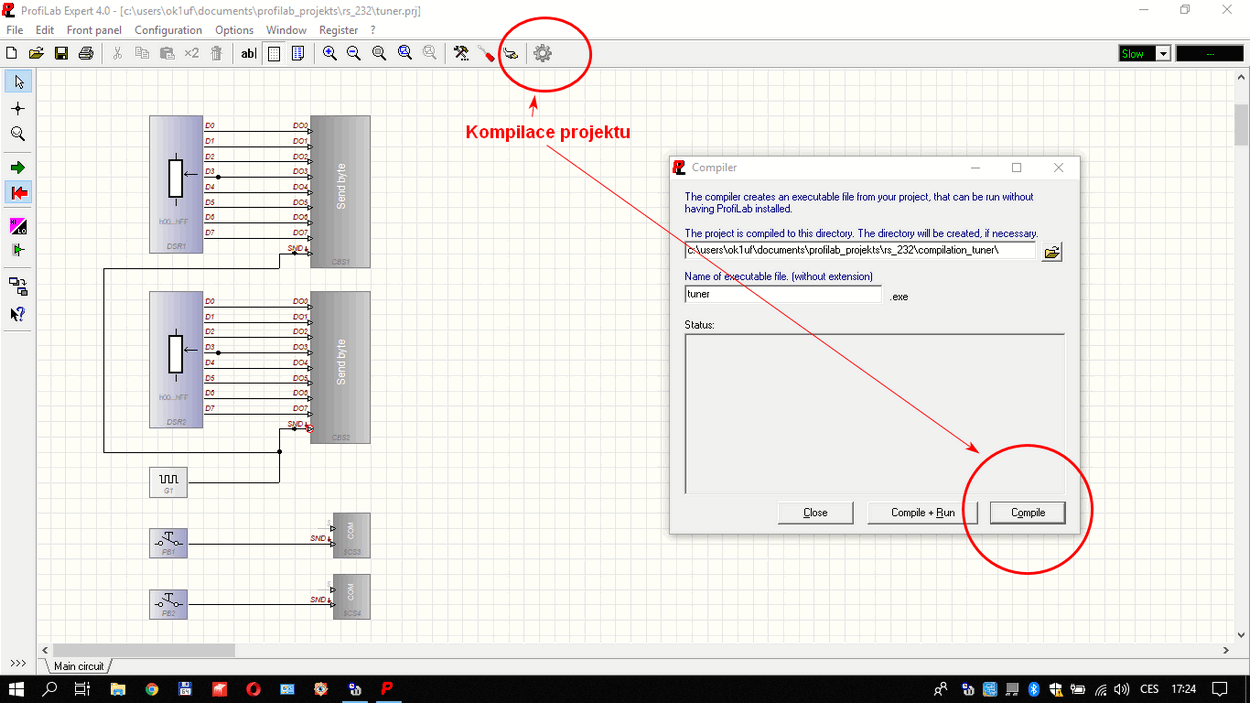Click the executable file name field

[x=782, y=295]
